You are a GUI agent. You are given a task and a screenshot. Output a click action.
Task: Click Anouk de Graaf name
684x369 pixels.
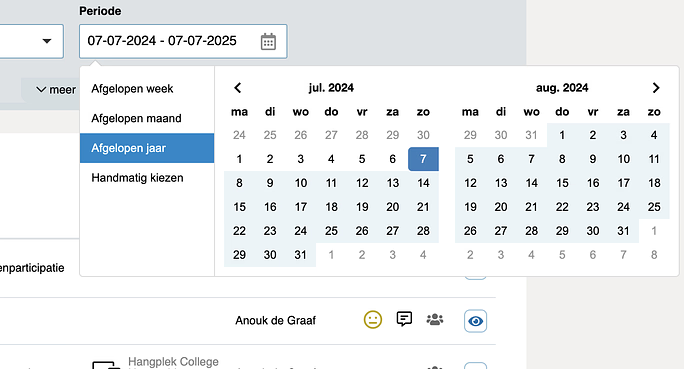[275, 321]
